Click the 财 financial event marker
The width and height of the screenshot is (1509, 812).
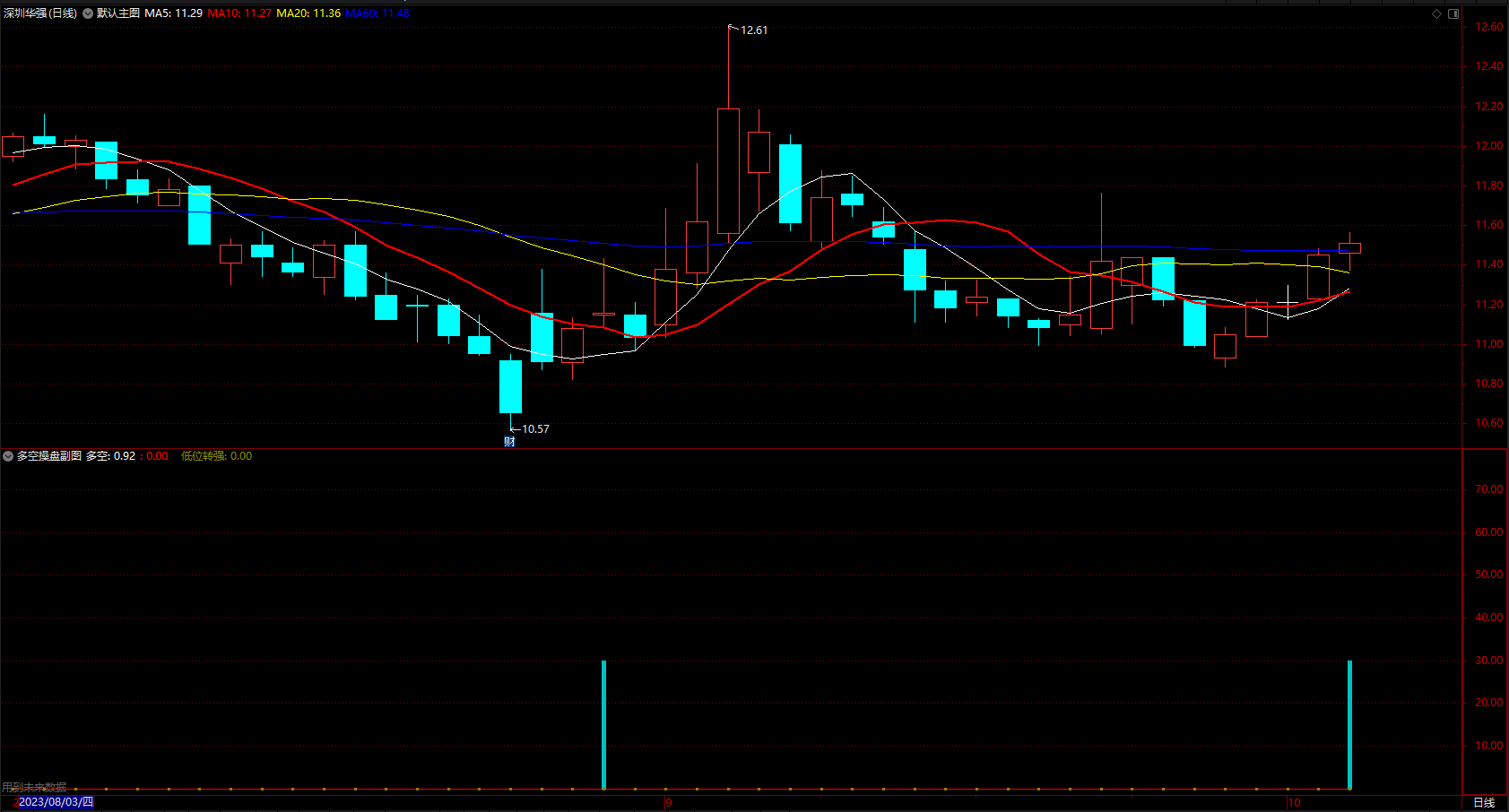coord(509,441)
